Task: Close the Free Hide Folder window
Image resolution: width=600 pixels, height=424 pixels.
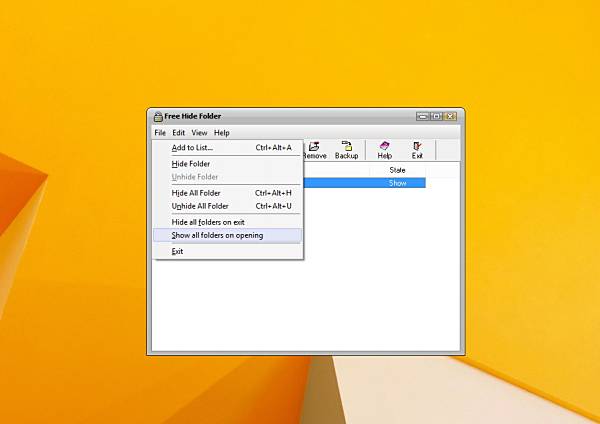Action: [x=450, y=116]
